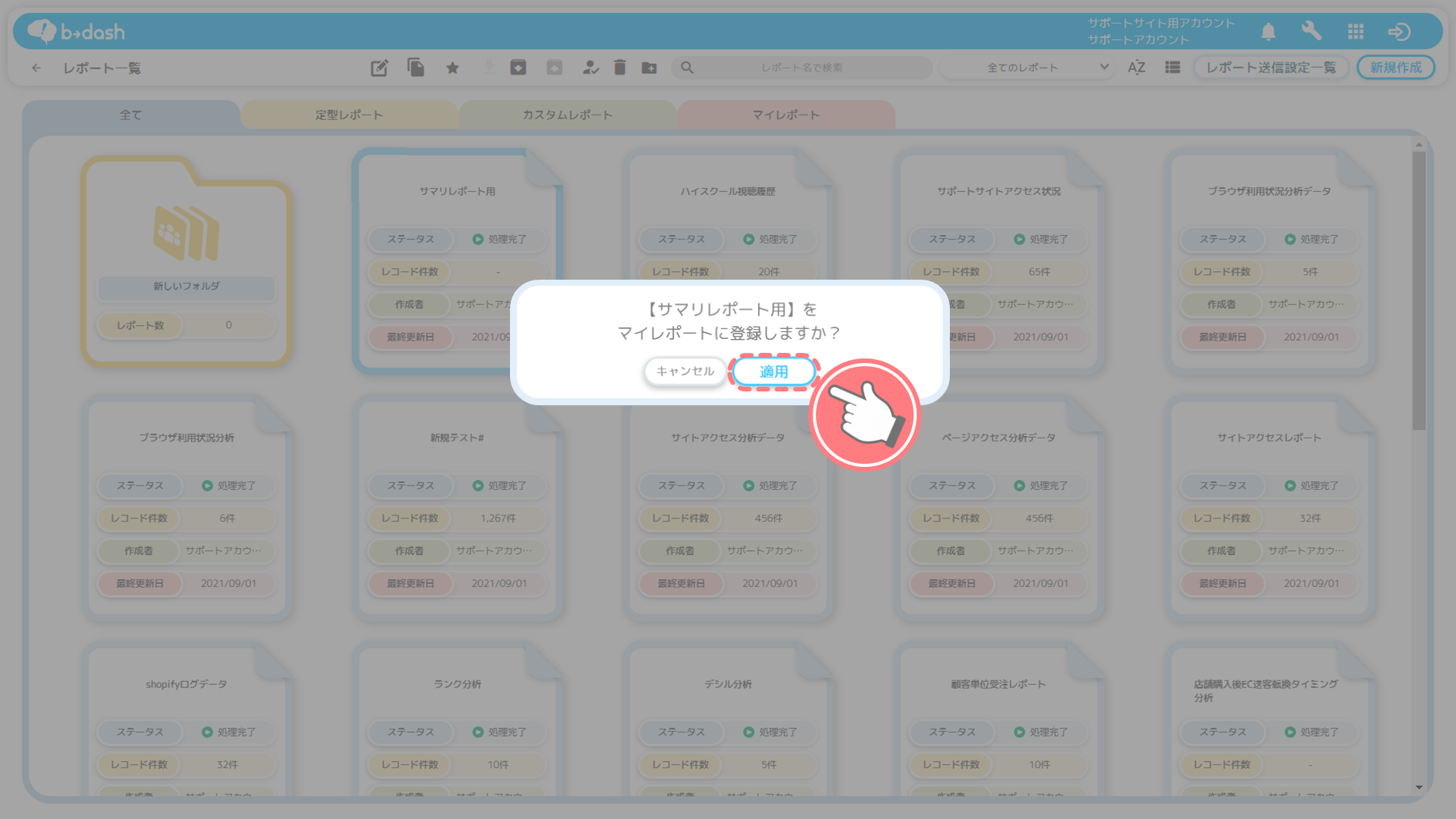Image resolution: width=1456 pixels, height=819 pixels.
Task: Select the サイトアクセス分析データ report card
Action: [x=728, y=507]
